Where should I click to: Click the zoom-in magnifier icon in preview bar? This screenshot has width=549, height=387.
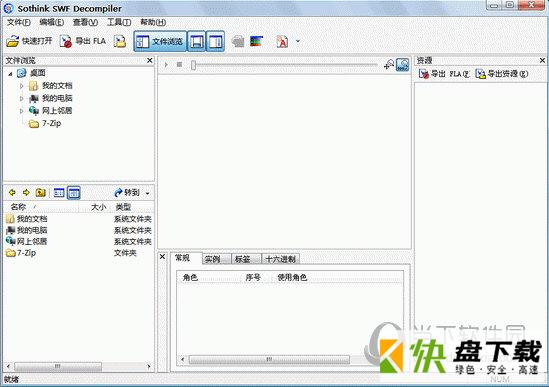[389, 64]
